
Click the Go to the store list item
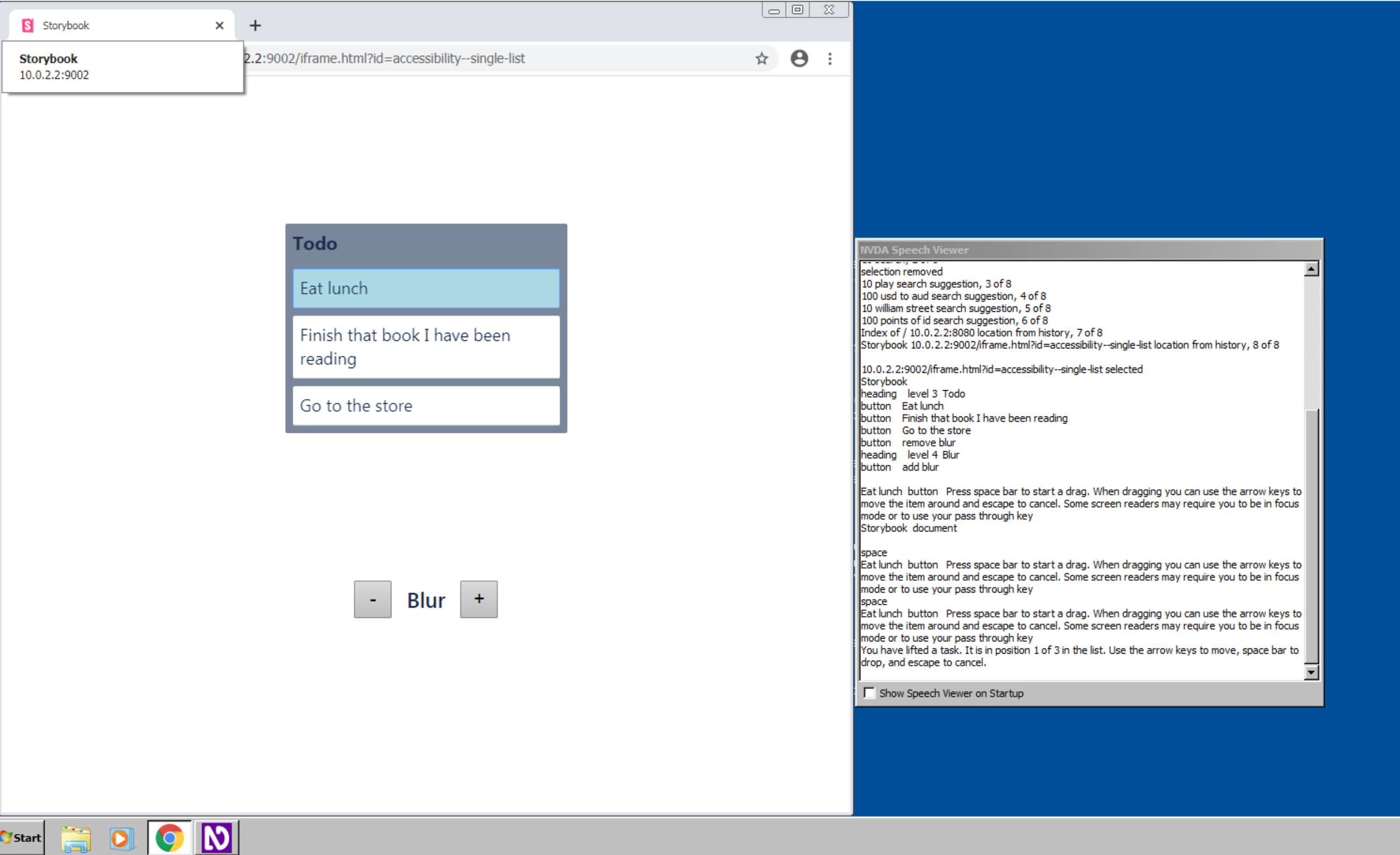[x=425, y=406]
